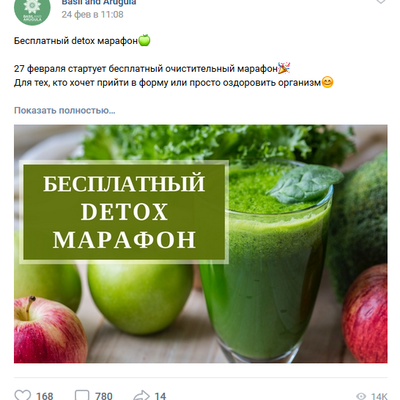
Task: Open the Basil and Arugula round avatar
Action: [x=32, y=10]
